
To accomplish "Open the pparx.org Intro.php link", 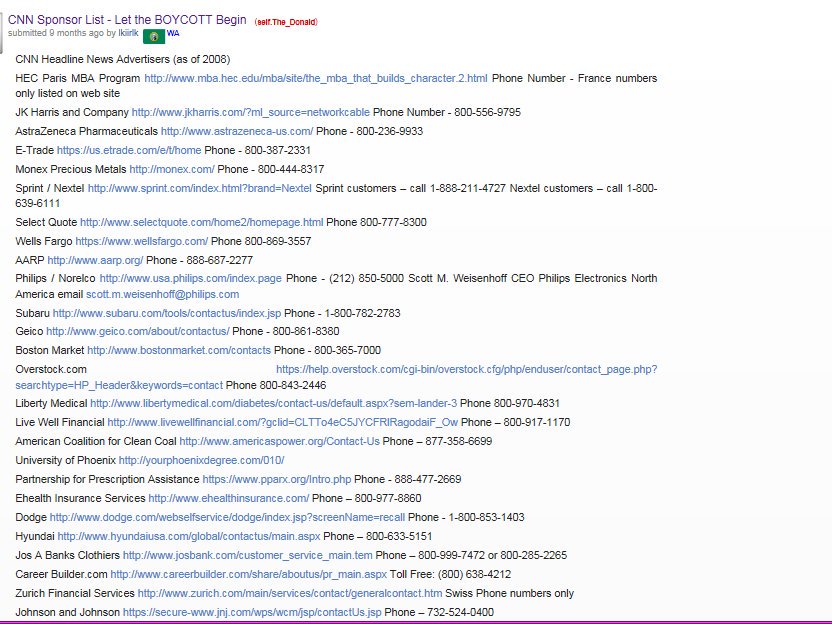I will 277,480.
